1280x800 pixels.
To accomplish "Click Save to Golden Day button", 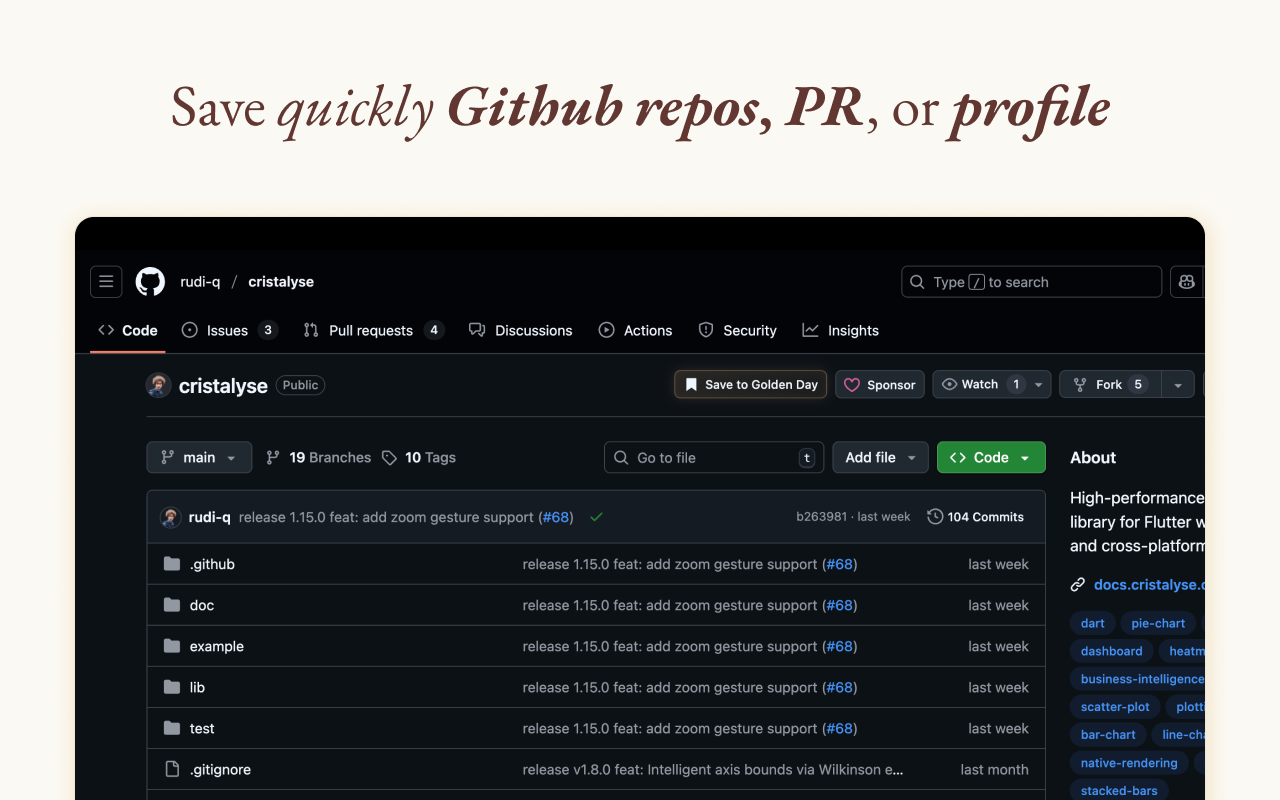I will pos(751,385).
